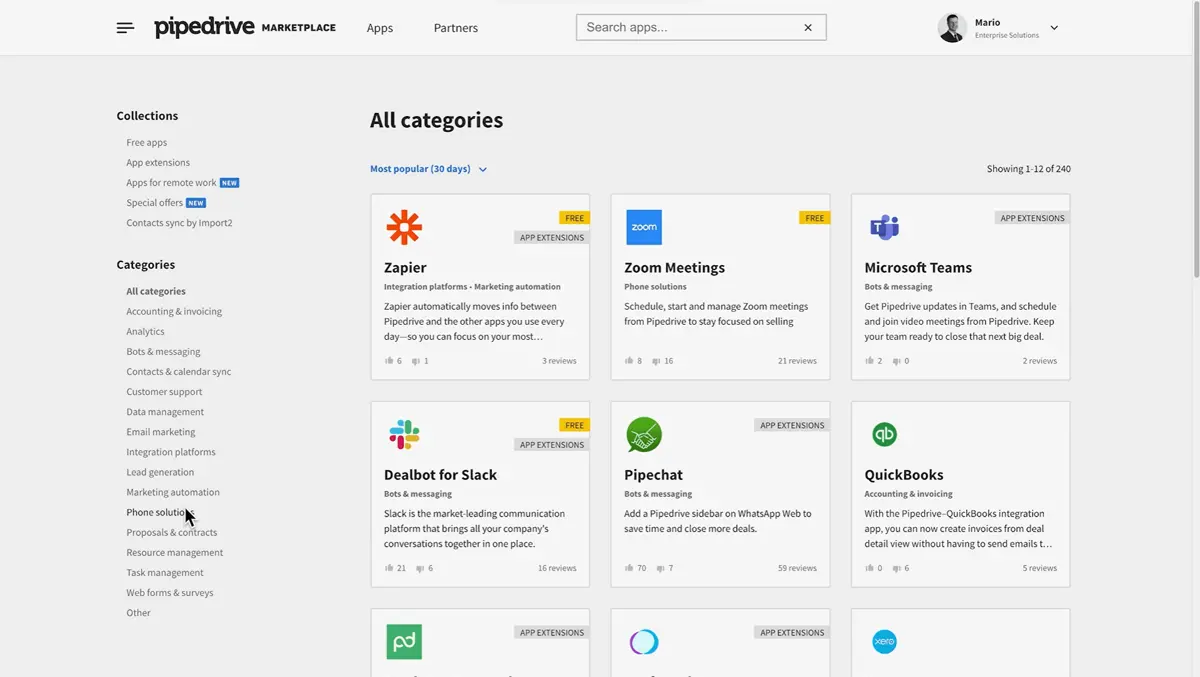Viewport: 1200px width, 677px height.
Task: Click the Slack logo on Dealbot card
Action: 404,435
